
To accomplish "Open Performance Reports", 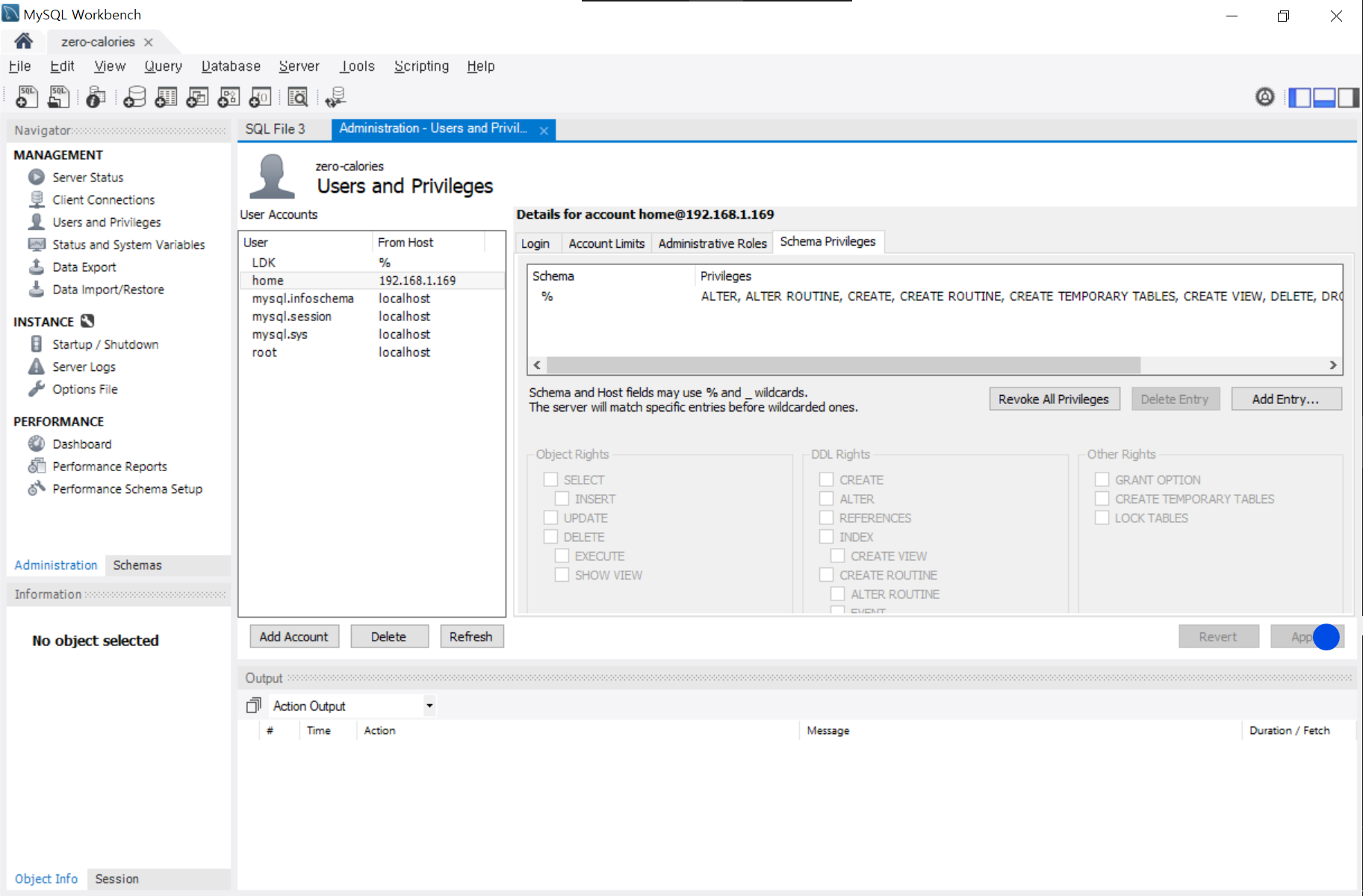I will [109, 466].
